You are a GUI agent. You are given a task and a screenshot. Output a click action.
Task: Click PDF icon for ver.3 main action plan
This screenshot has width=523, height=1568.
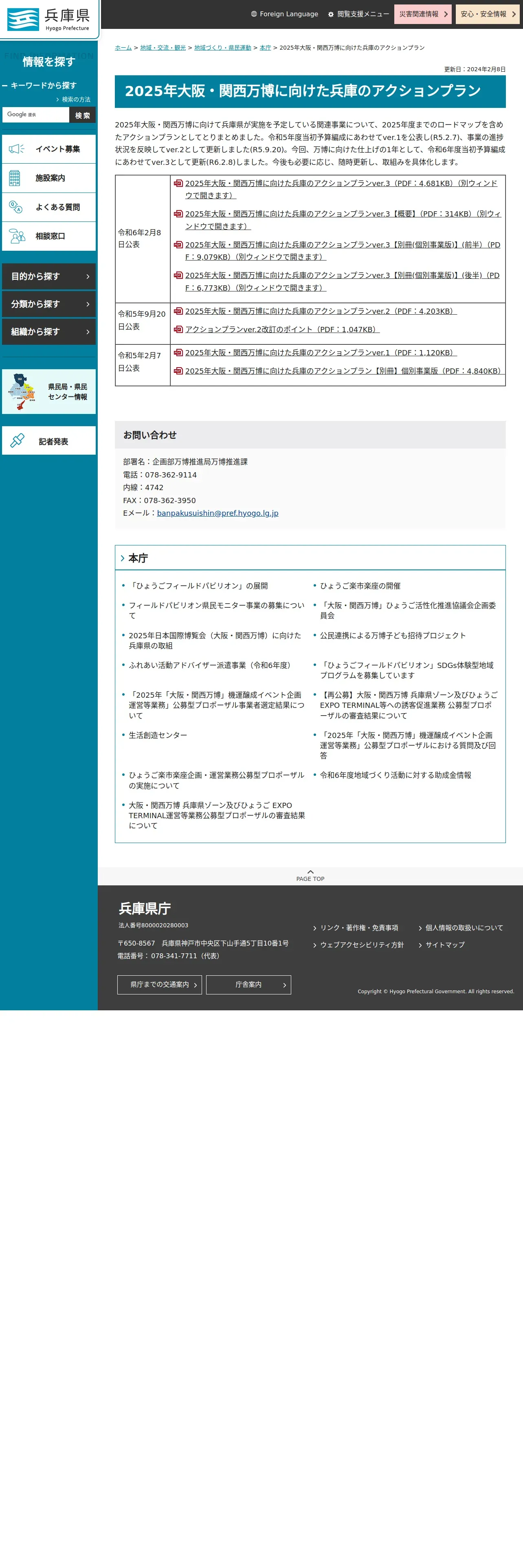coord(178,183)
